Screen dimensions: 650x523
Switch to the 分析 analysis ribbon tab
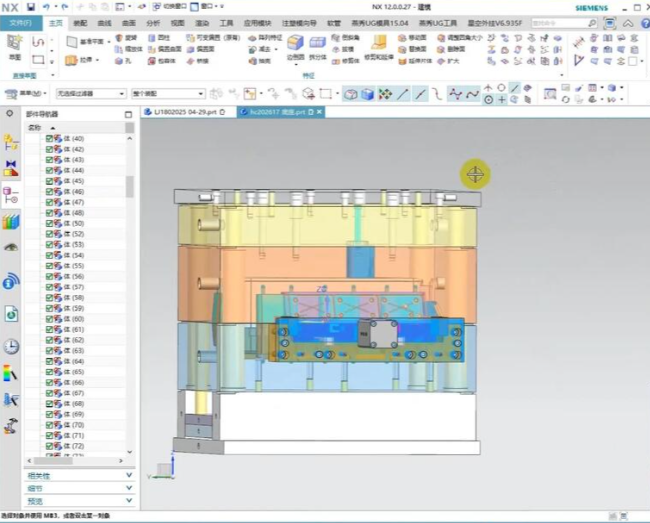pyautogui.click(x=153, y=23)
